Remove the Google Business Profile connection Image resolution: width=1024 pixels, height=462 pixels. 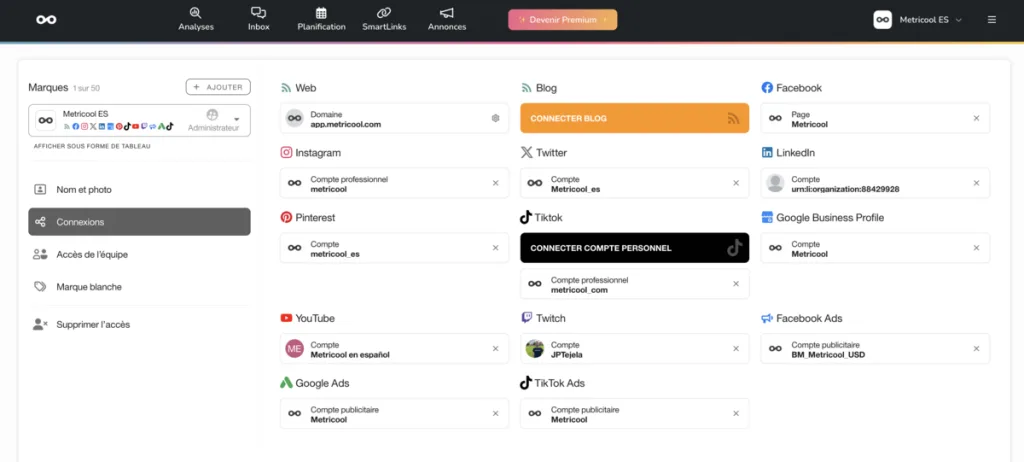pyautogui.click(x=976, y=248)
